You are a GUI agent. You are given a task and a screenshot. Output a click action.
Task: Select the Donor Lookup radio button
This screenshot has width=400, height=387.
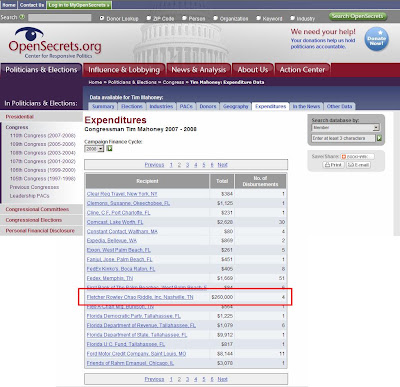(x=102, y=18)
